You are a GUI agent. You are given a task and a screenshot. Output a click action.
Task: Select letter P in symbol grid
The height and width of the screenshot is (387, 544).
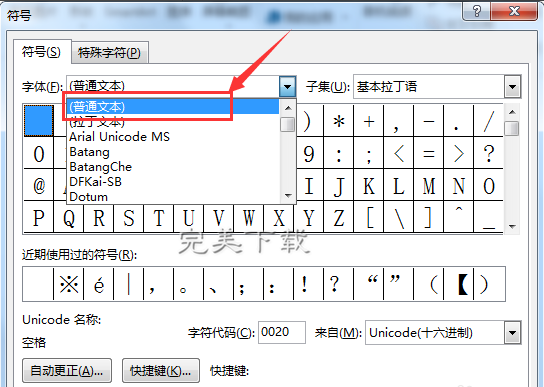click(39, 217)
